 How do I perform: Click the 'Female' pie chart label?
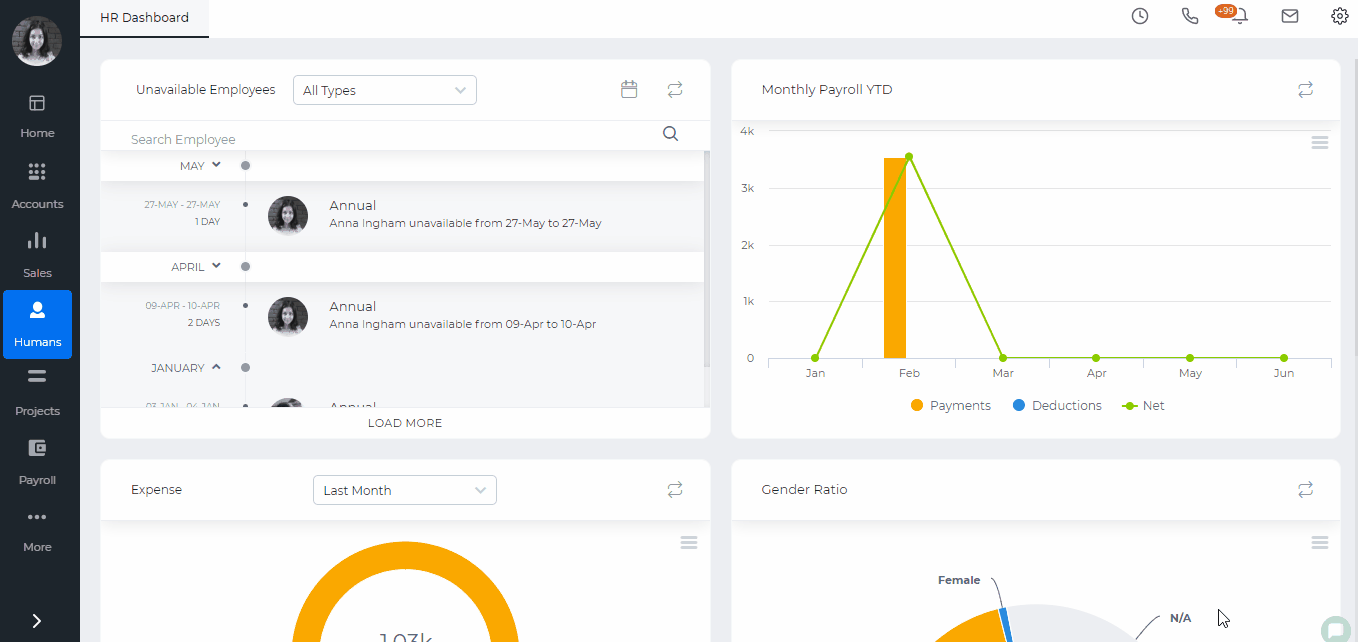tap(959, 580)
